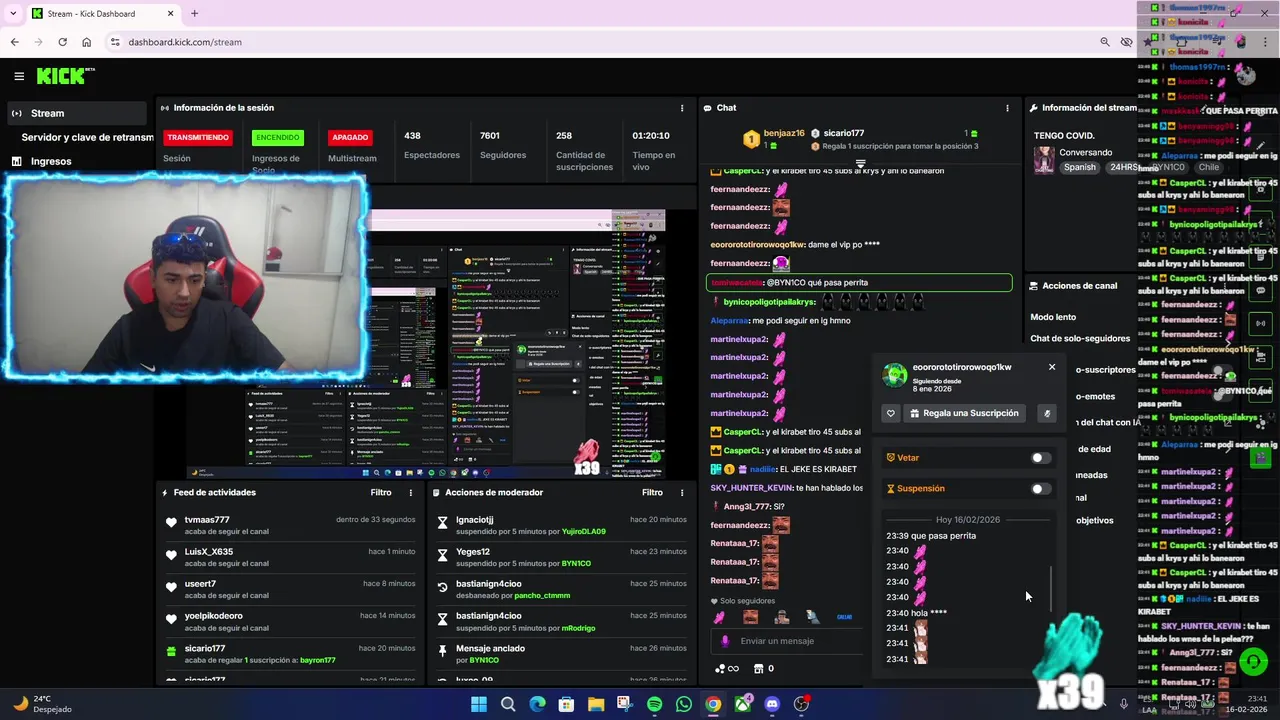Open Información de la sesión options menu
The image size is (1280, 720).
tap(682, 108)
